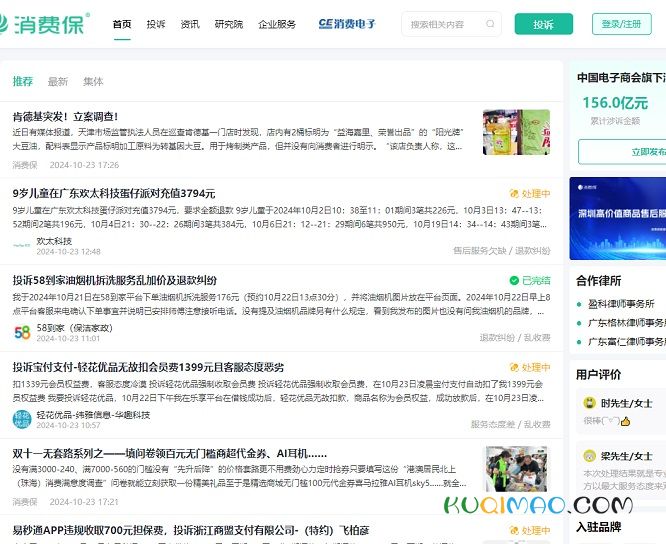666x544 pixels.
Task: Open complaint 易秒通APP违规收取700元担保费
Action: point(191,530)
